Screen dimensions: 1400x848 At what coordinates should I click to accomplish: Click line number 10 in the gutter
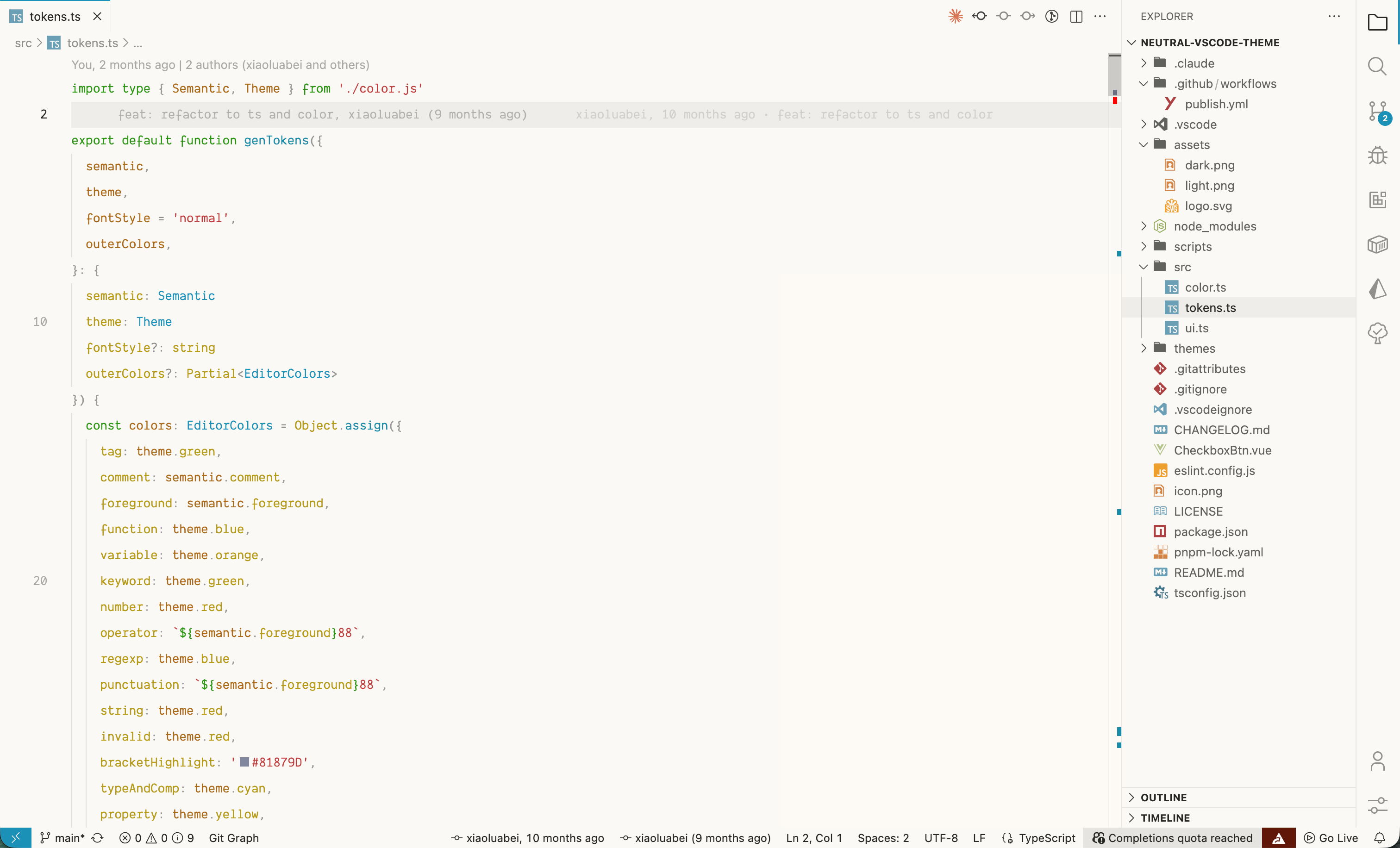point(40,322)
